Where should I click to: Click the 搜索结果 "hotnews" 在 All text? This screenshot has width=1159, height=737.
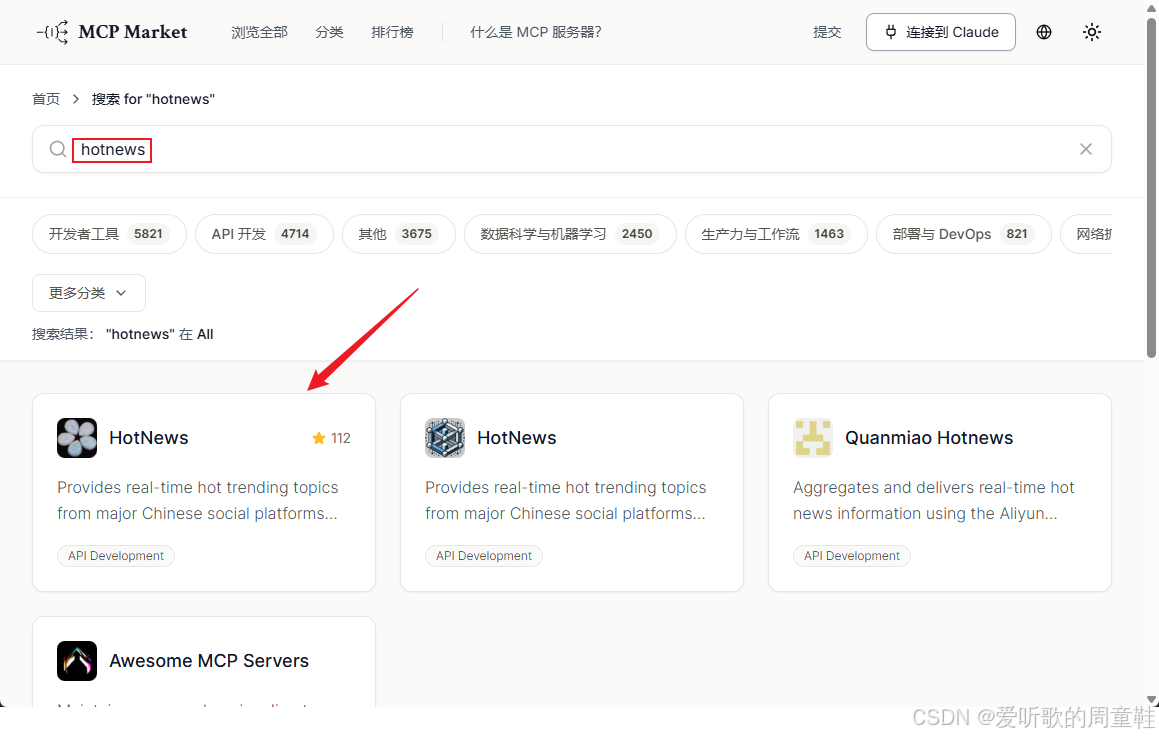[123, 334]
